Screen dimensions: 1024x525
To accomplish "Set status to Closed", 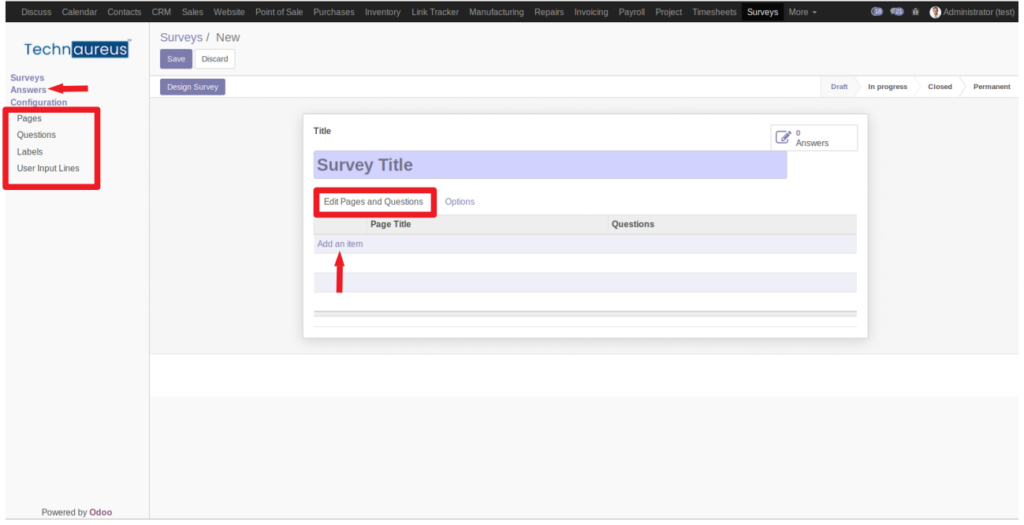I will 940,87.
